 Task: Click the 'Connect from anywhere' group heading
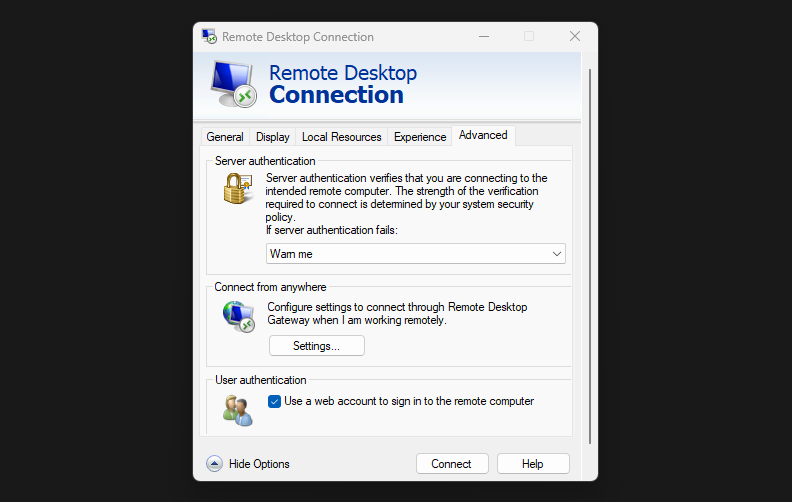pos(270,287)
